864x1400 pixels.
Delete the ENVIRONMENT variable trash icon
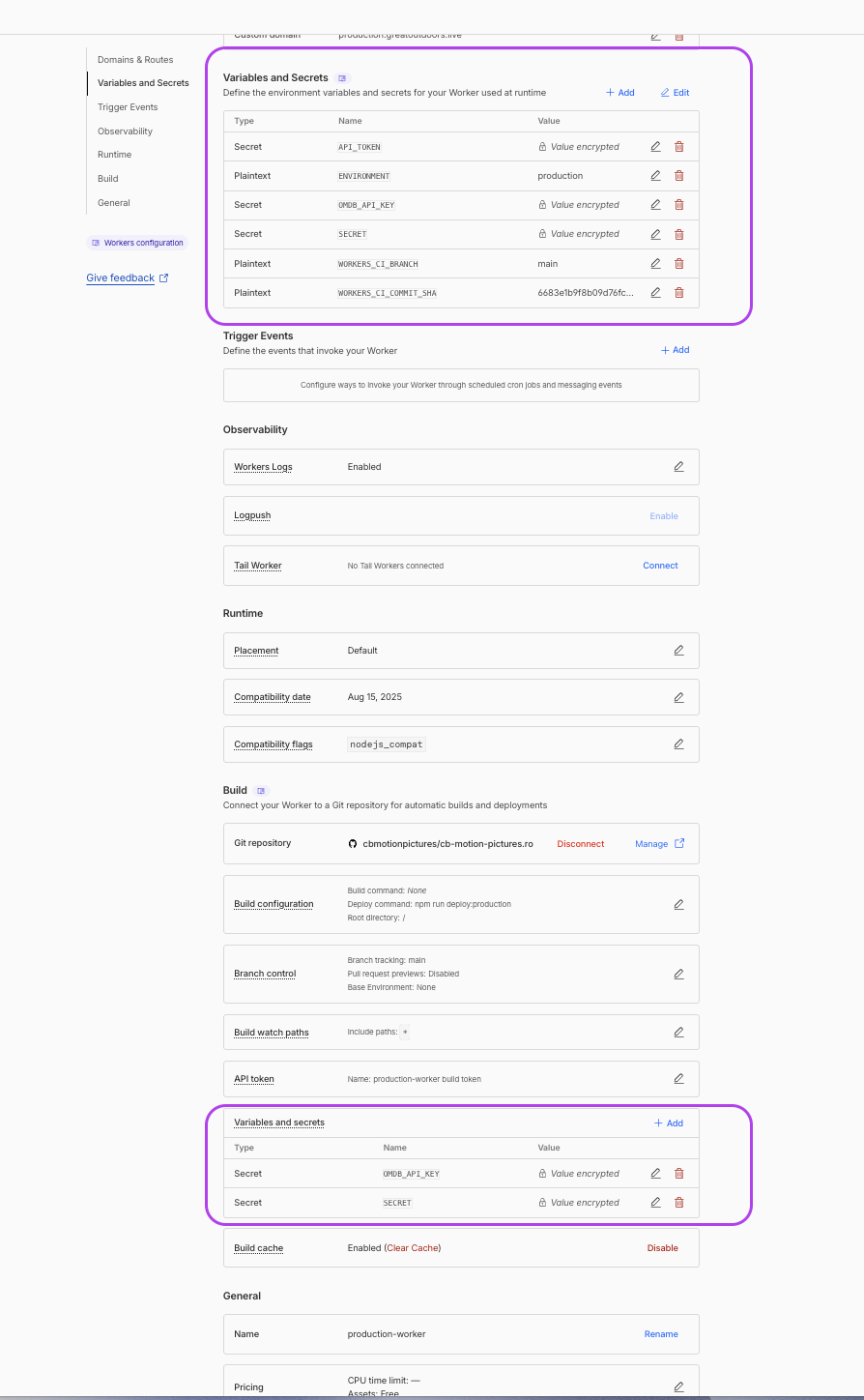pos(678,176)
